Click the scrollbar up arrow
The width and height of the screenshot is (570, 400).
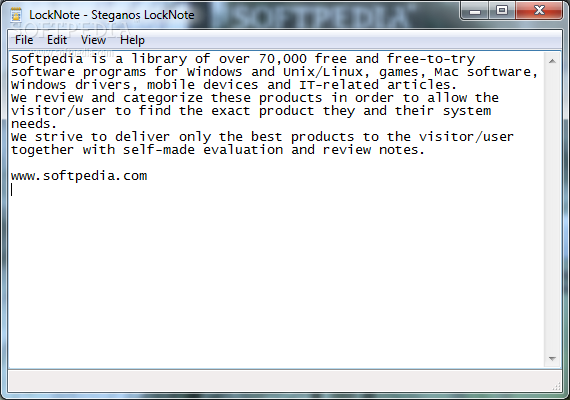(x=552, y=61)
